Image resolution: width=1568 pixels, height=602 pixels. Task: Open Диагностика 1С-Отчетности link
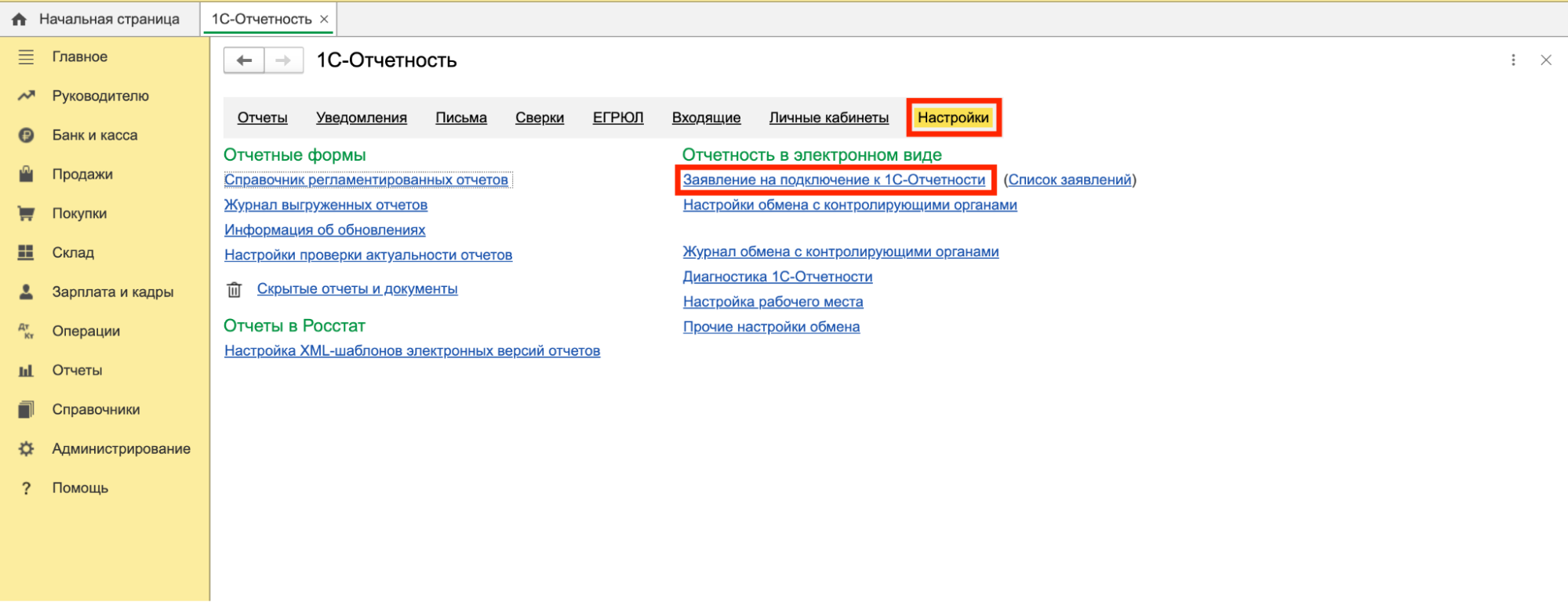click(777, 277)
